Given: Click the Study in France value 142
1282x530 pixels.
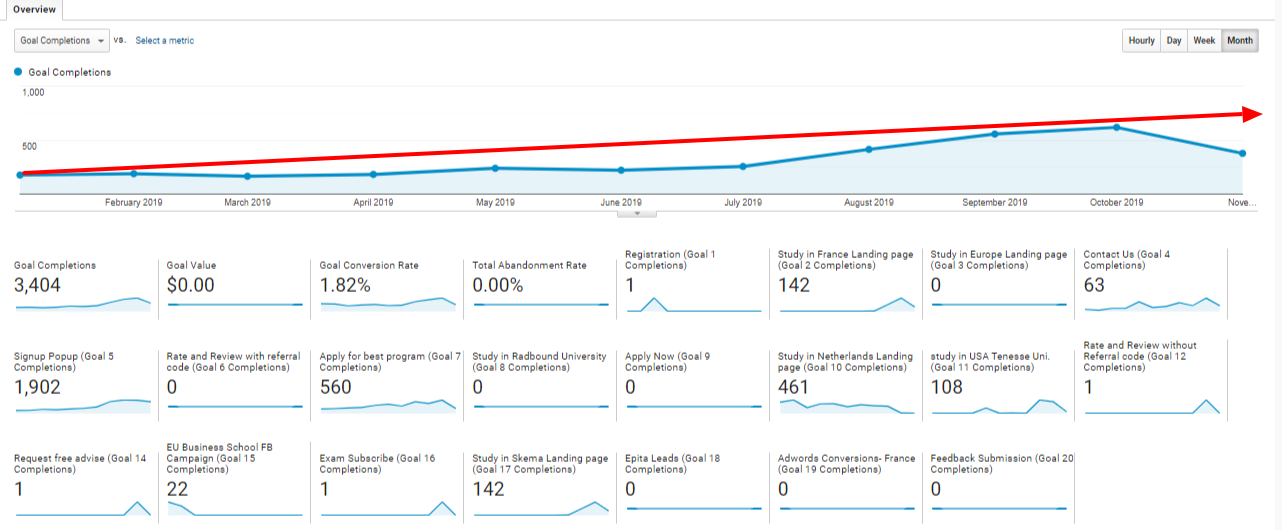Looking at the screenshot, I should tap(794, 285).
